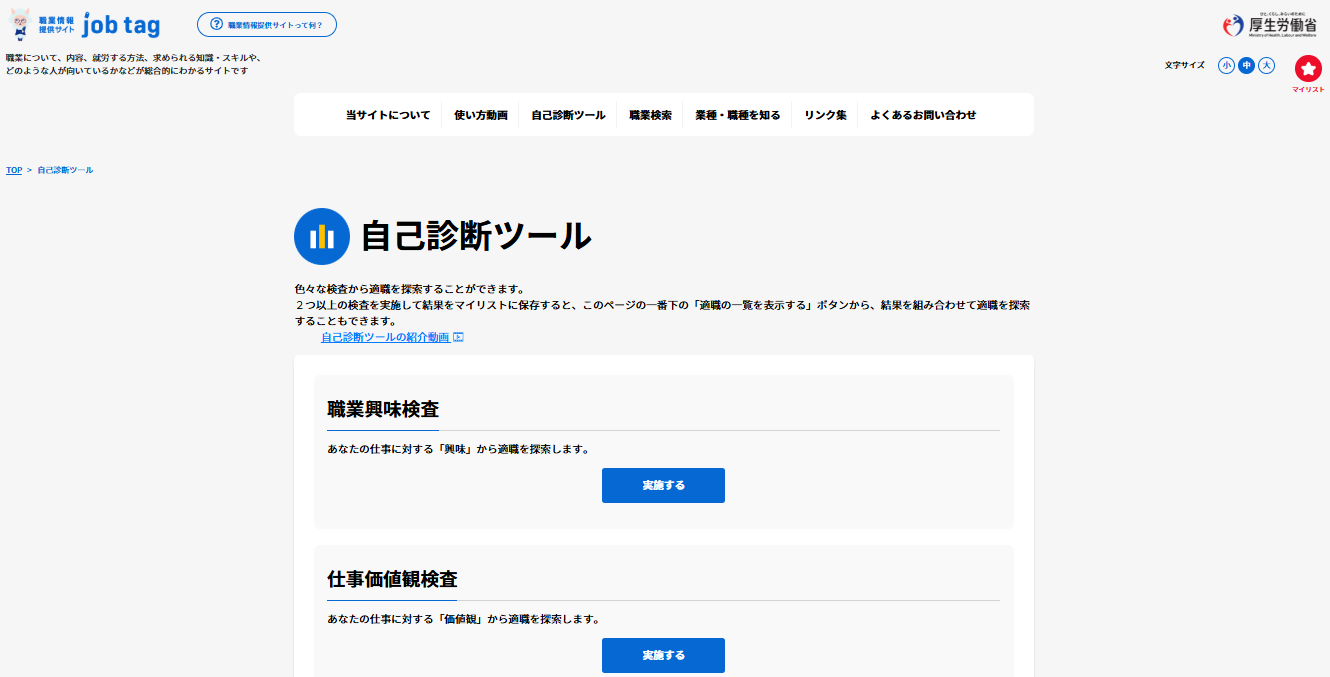The height and width of the screenshot is (677, 1330).
Task: Open the 職業検索 menu item
Action: point(650,115)
